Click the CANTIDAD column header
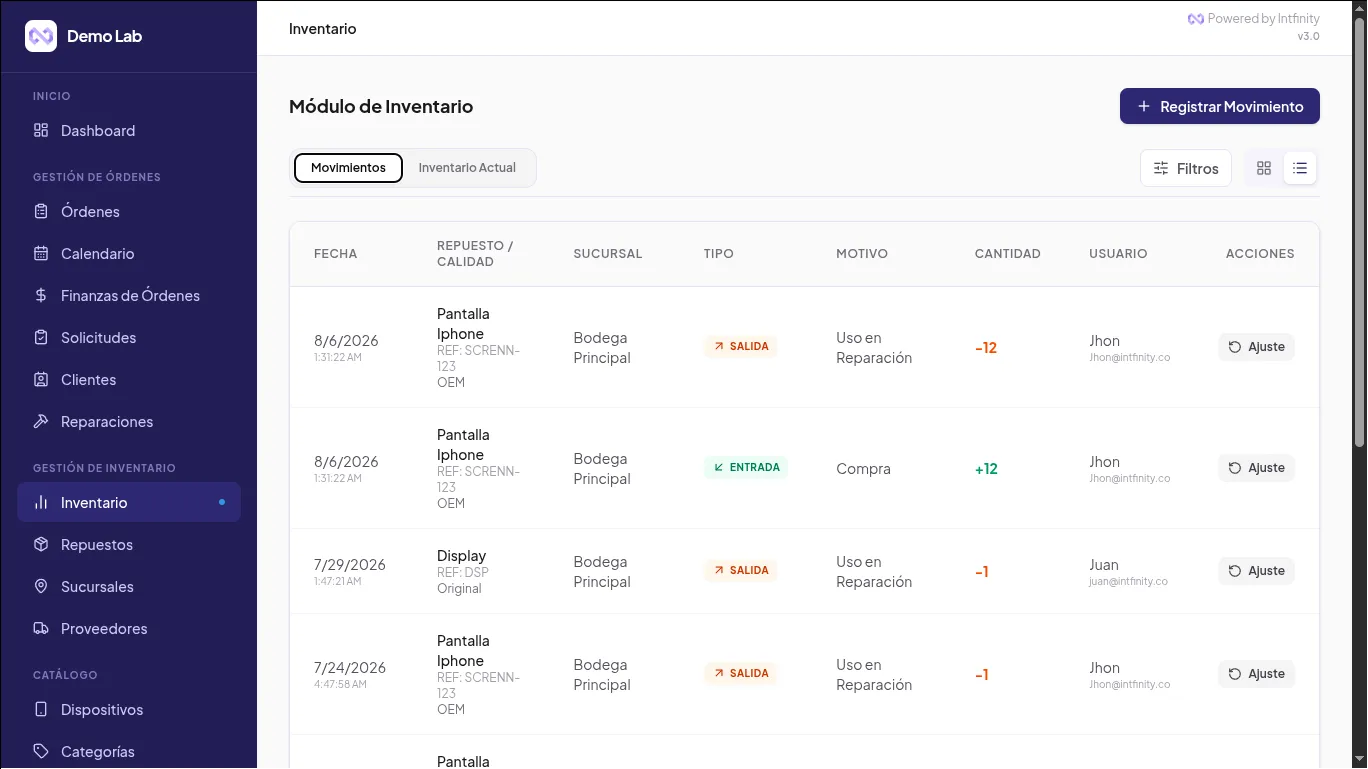The width and height of the screenshot is (1368, 769). [1008, 254]
